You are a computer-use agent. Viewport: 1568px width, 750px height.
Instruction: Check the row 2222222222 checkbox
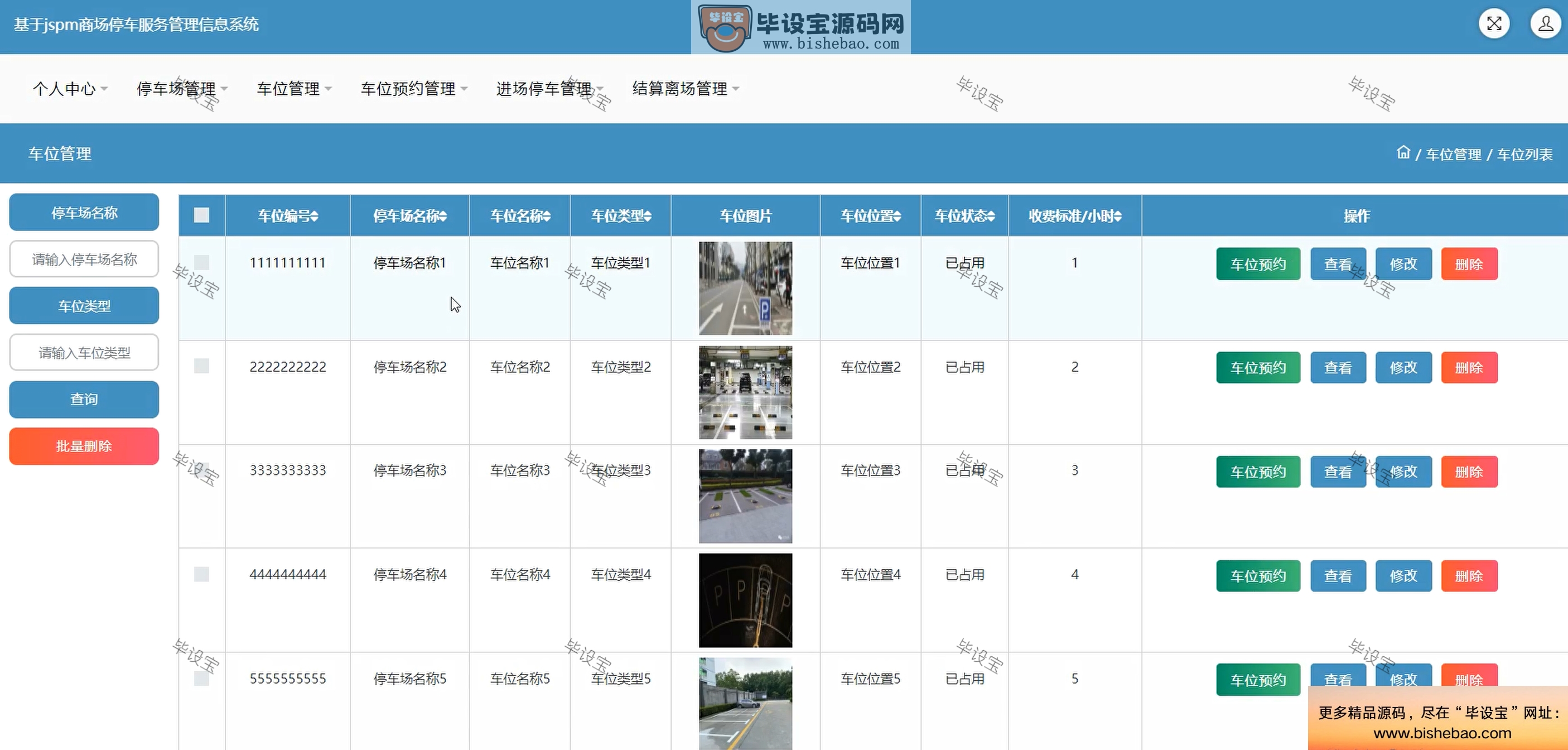coord(201,366)
